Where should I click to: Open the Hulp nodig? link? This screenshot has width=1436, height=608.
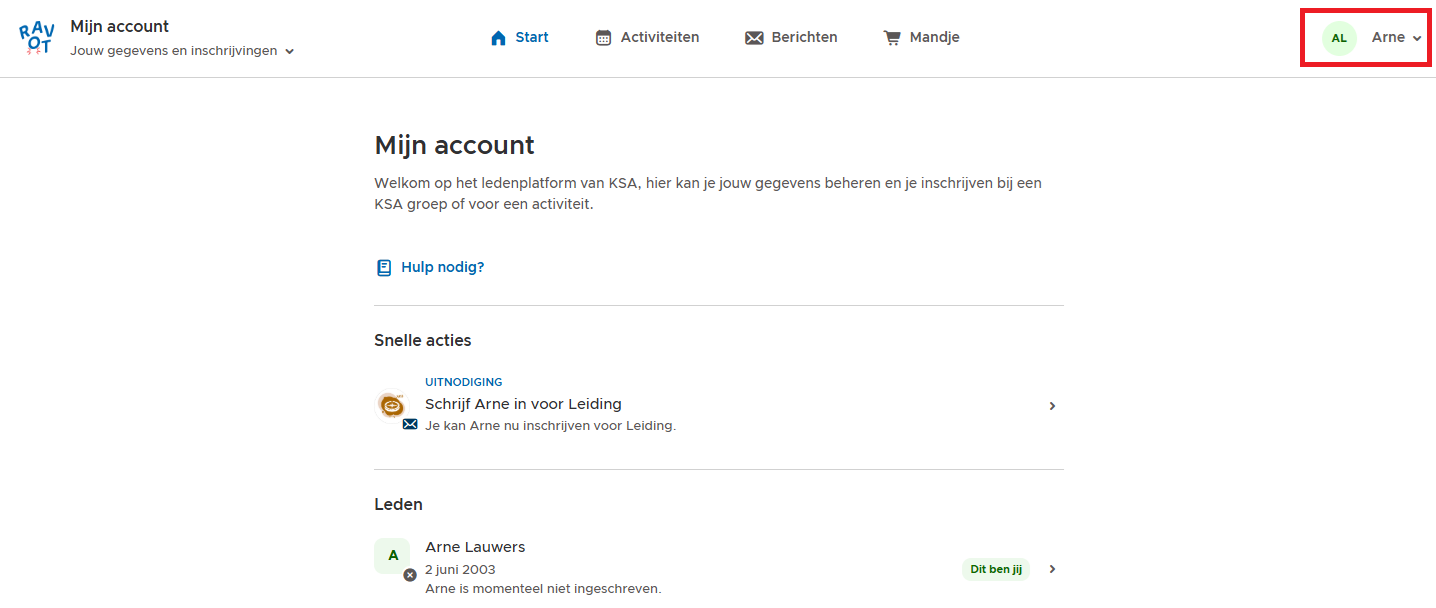coord(430,267)
